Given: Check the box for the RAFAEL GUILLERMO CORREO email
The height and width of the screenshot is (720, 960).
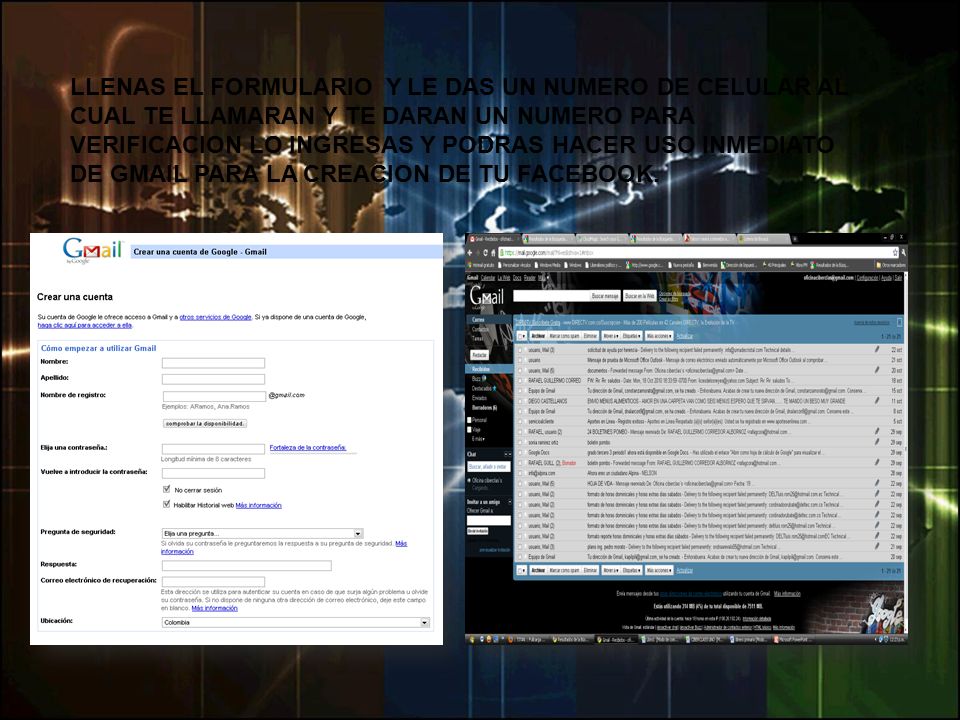Looking at the screenshot, I should click(x=520, y=380).
